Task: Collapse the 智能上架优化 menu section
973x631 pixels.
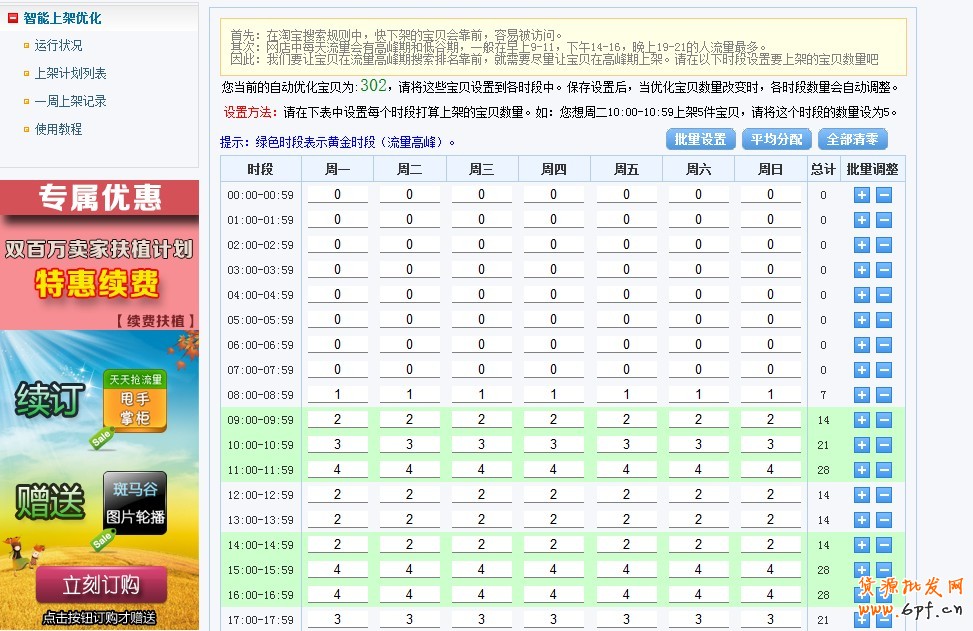Action: click(13, 18)
